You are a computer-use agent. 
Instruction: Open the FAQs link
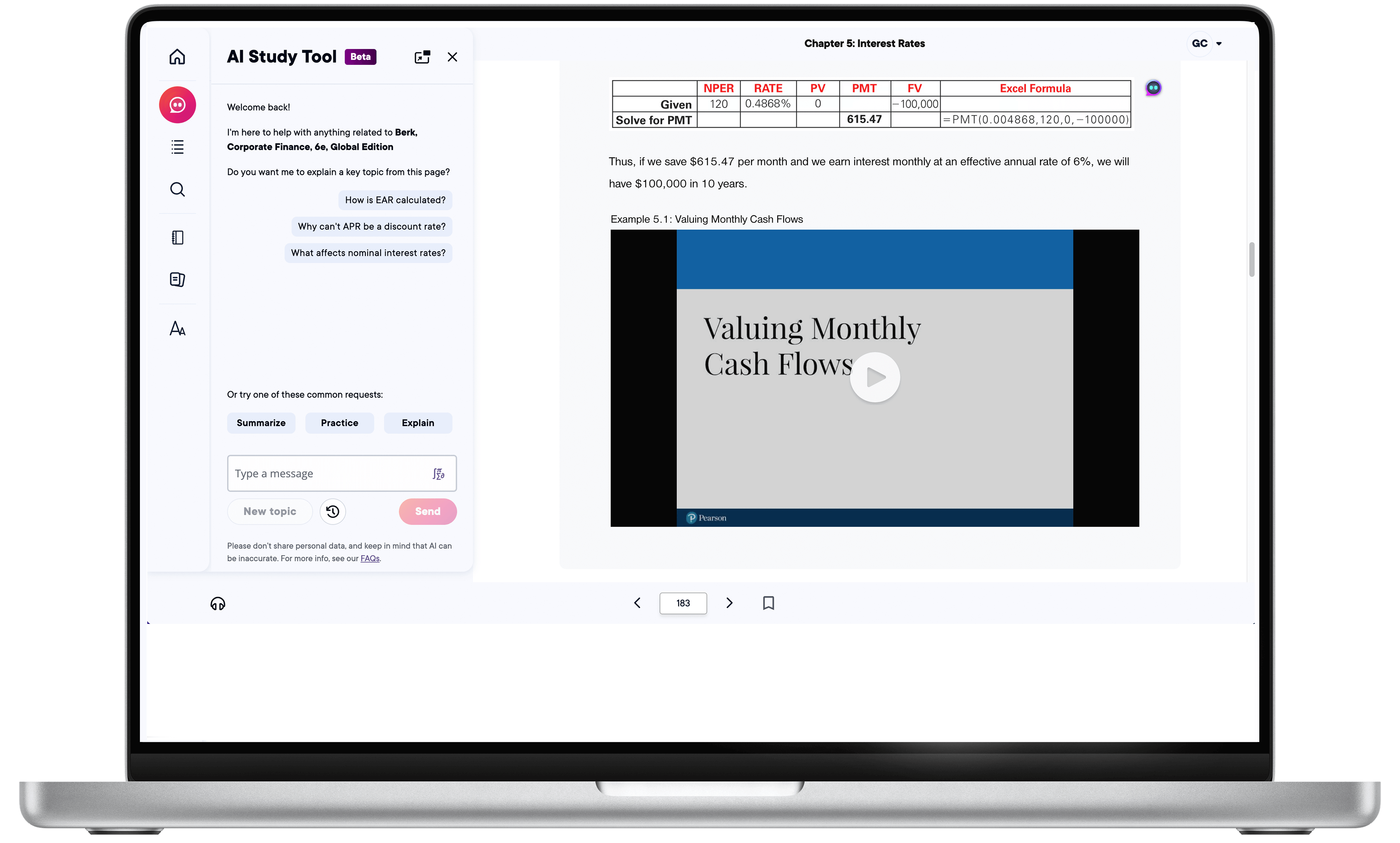tap(369, 558)
